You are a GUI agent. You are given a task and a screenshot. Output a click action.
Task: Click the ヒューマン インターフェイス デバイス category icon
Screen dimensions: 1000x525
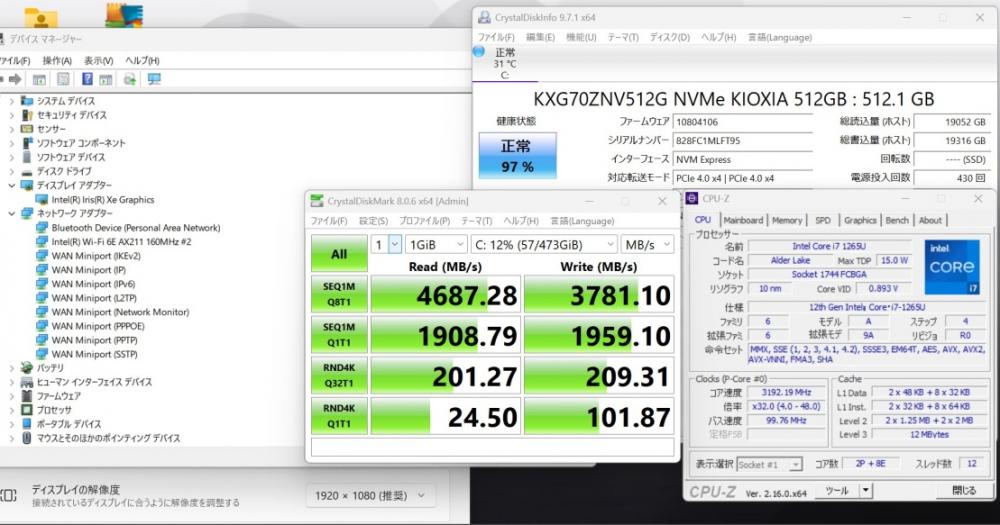click(27, 382)
